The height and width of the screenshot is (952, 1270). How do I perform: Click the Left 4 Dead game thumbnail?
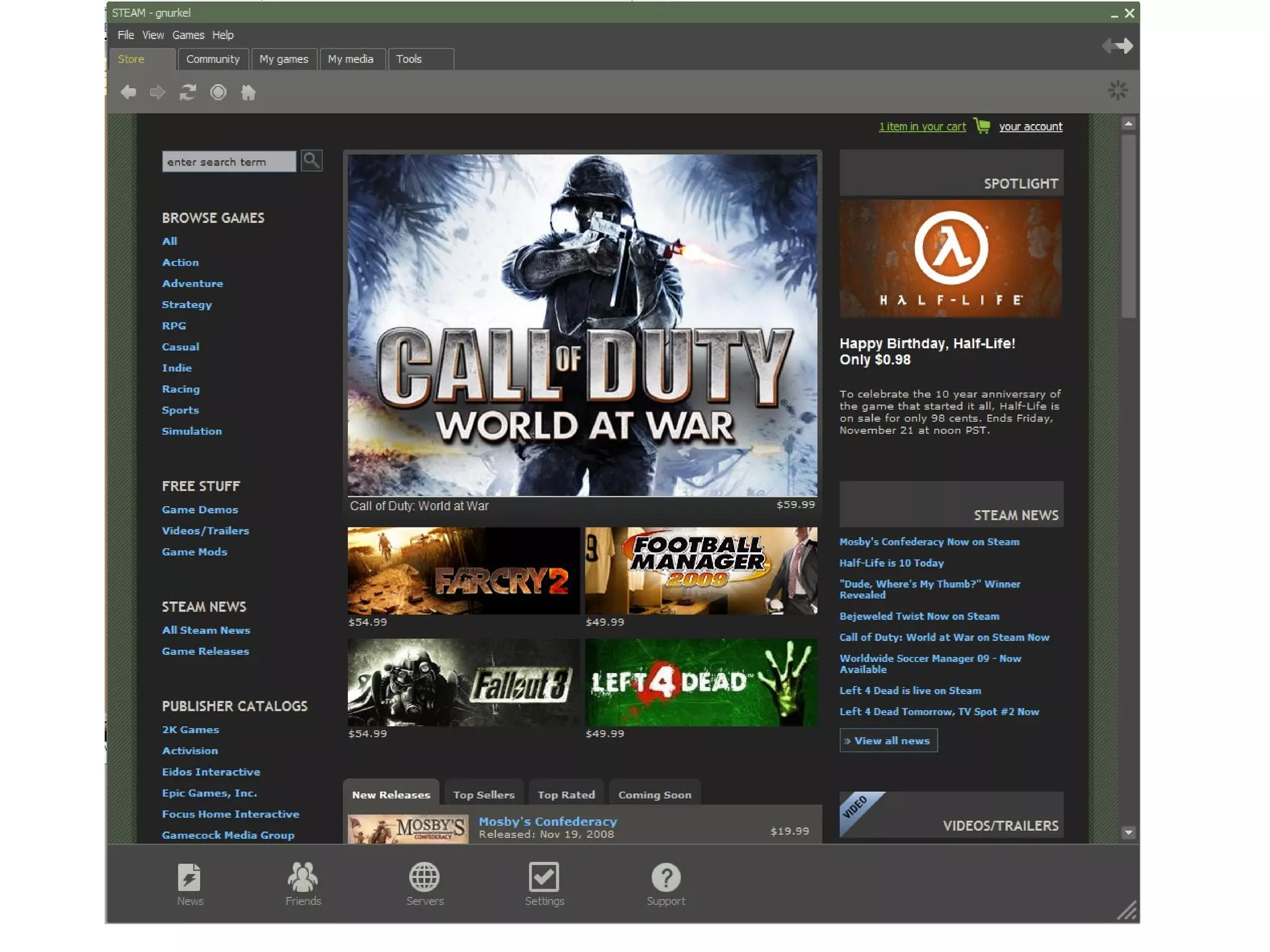(x=701, y=682)
